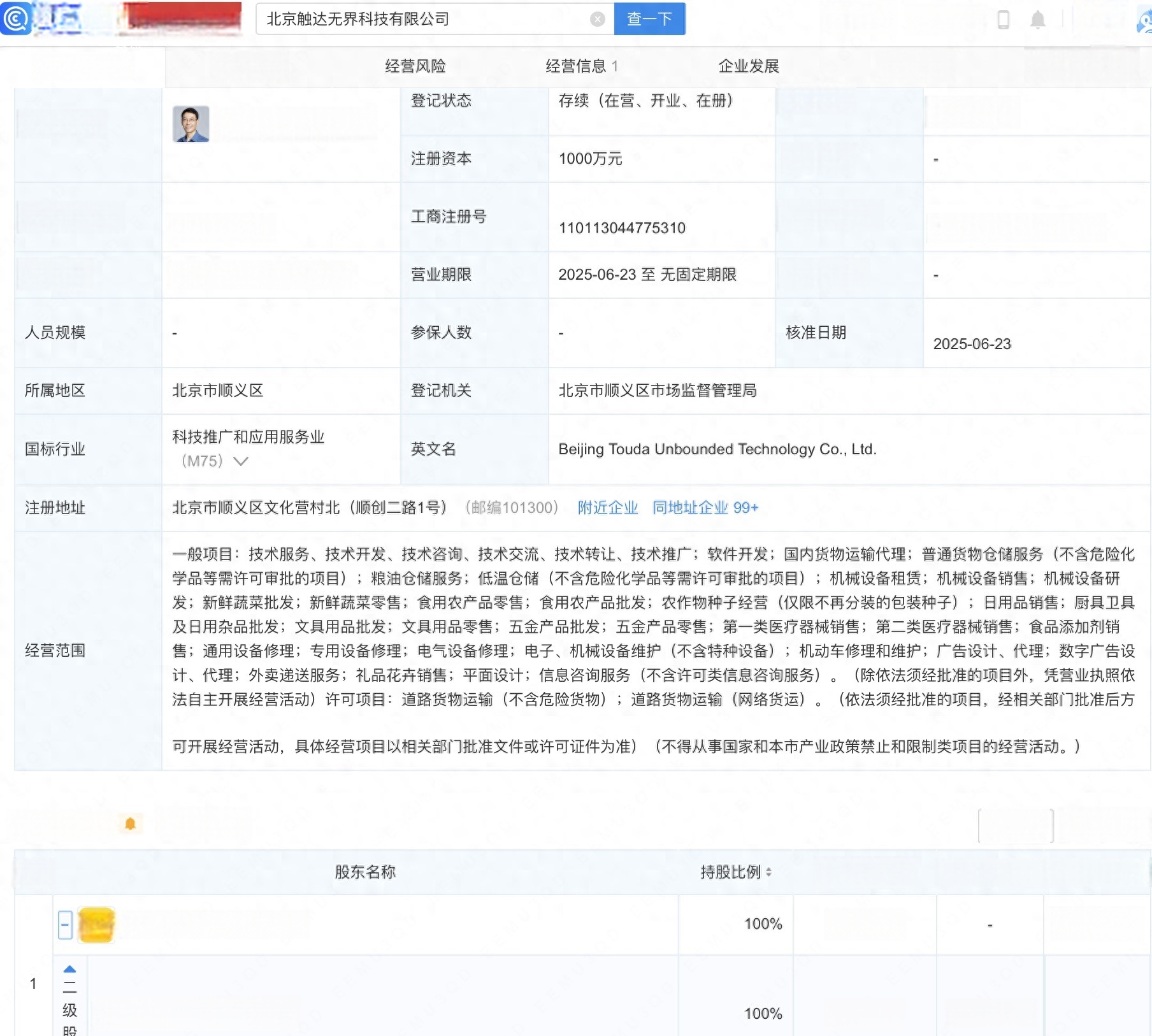Viewport: 1152px width, 1036px height.
Task: Select the status 存续（在营、开业、在册）
Action: (646, 101)
